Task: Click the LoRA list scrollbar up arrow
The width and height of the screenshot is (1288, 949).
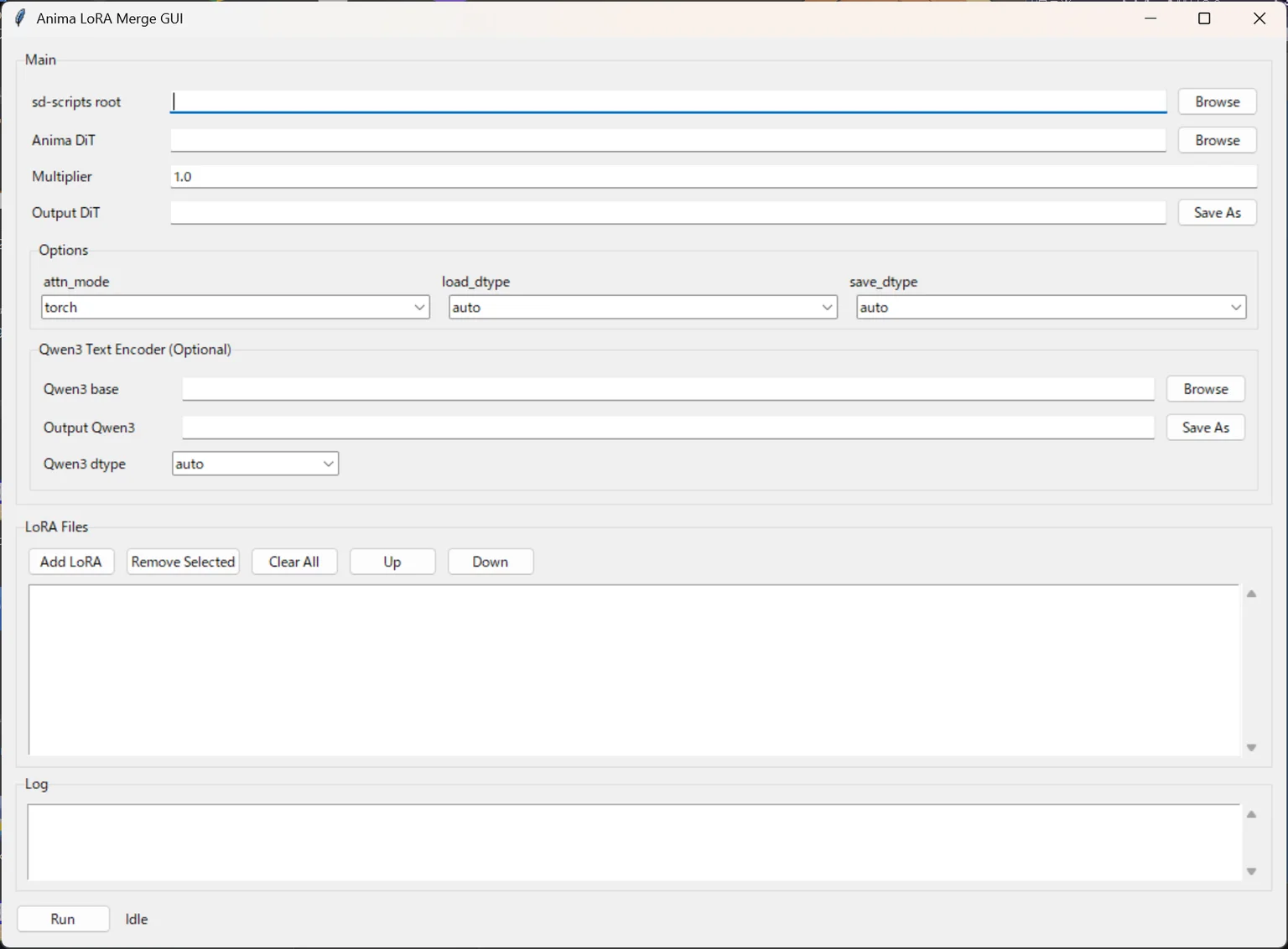Action: tap(1251, 594)
